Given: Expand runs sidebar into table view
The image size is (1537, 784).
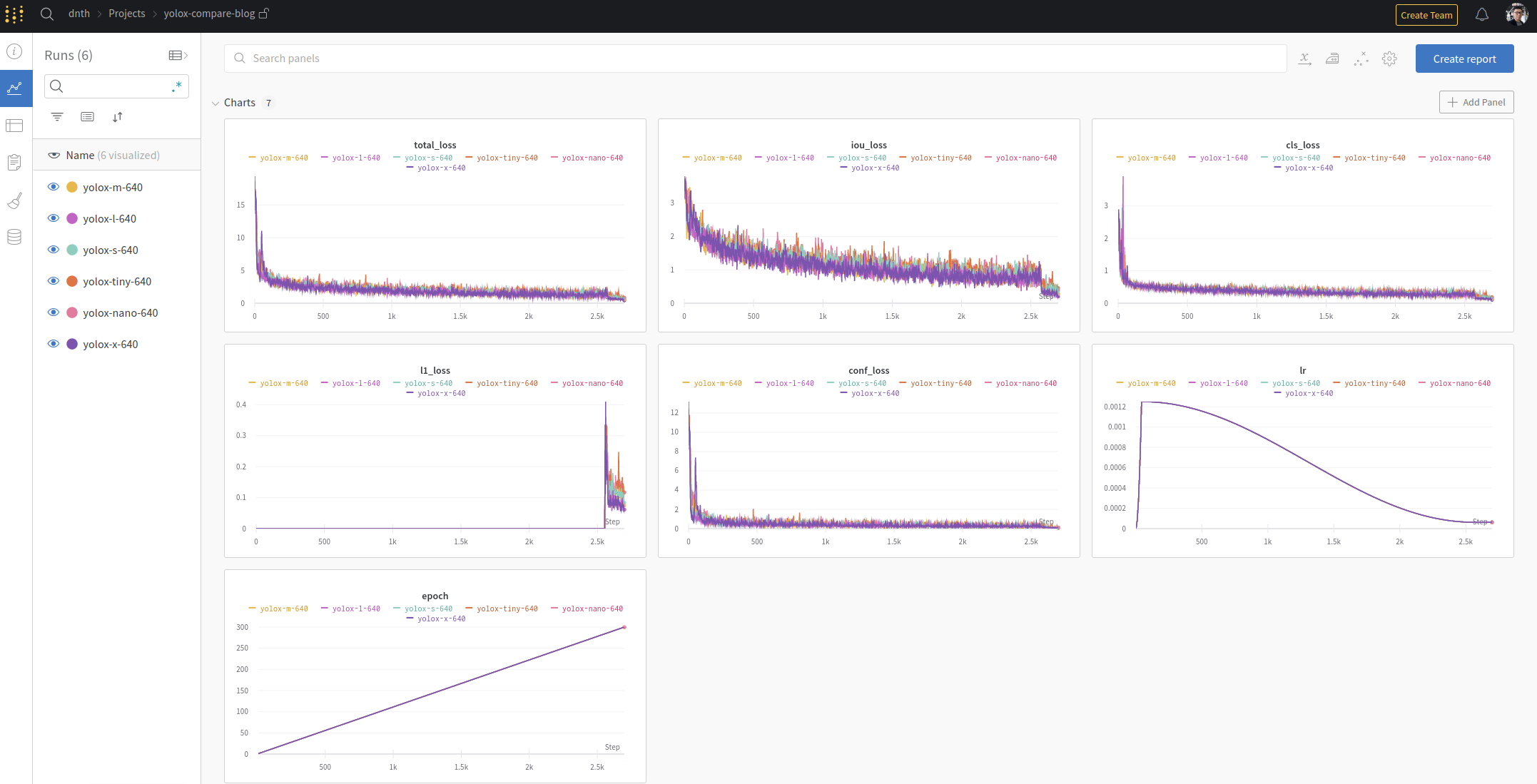Looking at the screenshot, I should pyautogui.click(x=178, y=56).
